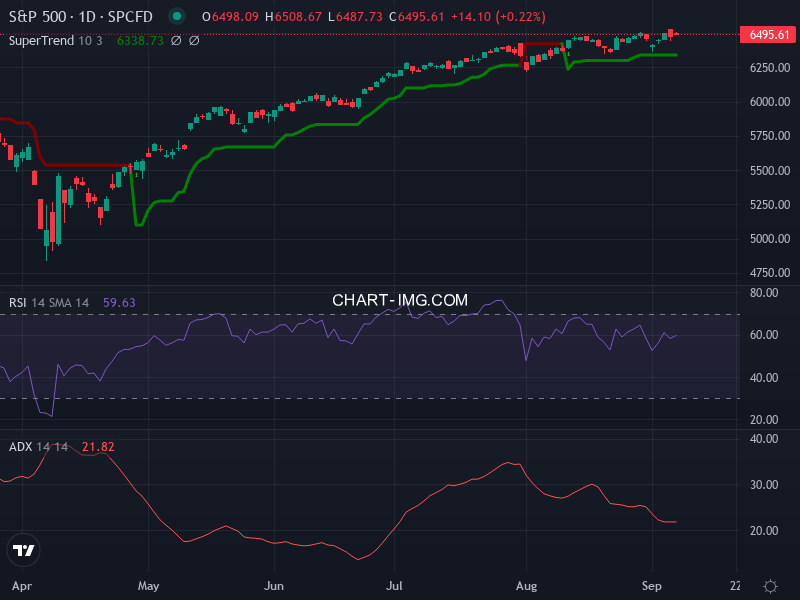Click the 4750.00 price axis label
The width and height of the screenshot is (800, 600).
(x=770, y=273)
